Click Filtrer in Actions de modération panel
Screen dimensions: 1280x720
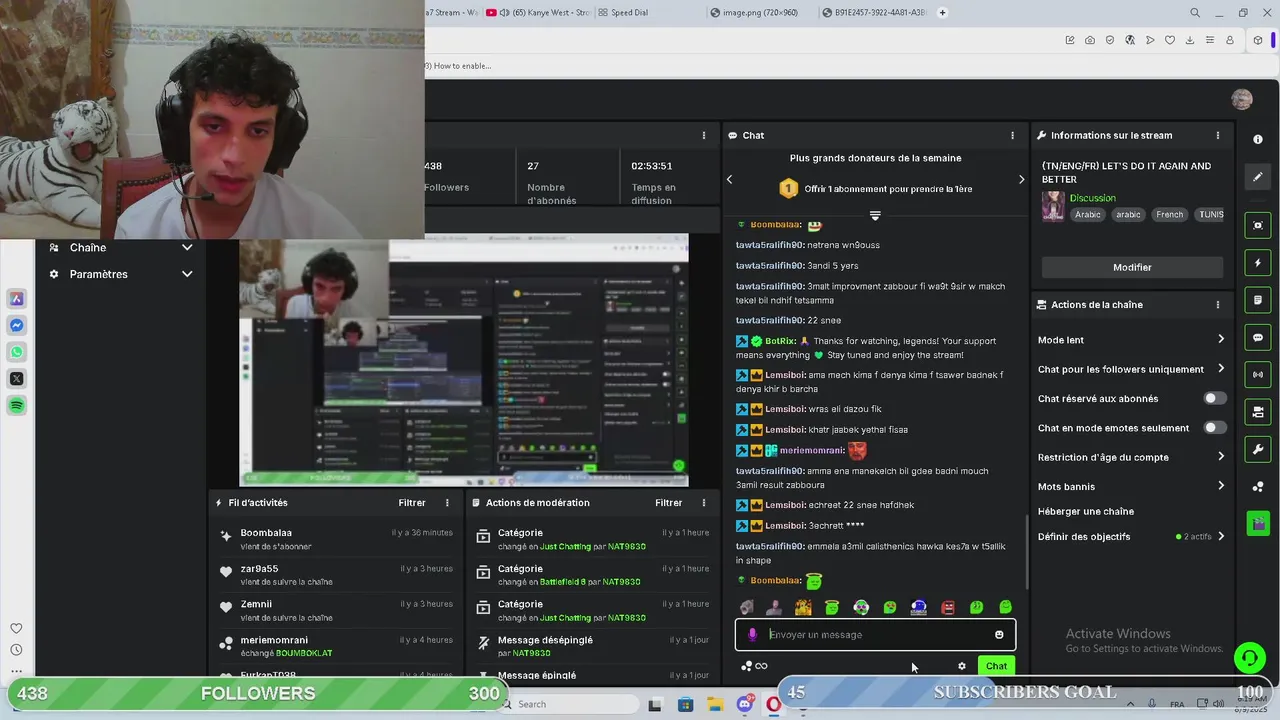point(668,503)
